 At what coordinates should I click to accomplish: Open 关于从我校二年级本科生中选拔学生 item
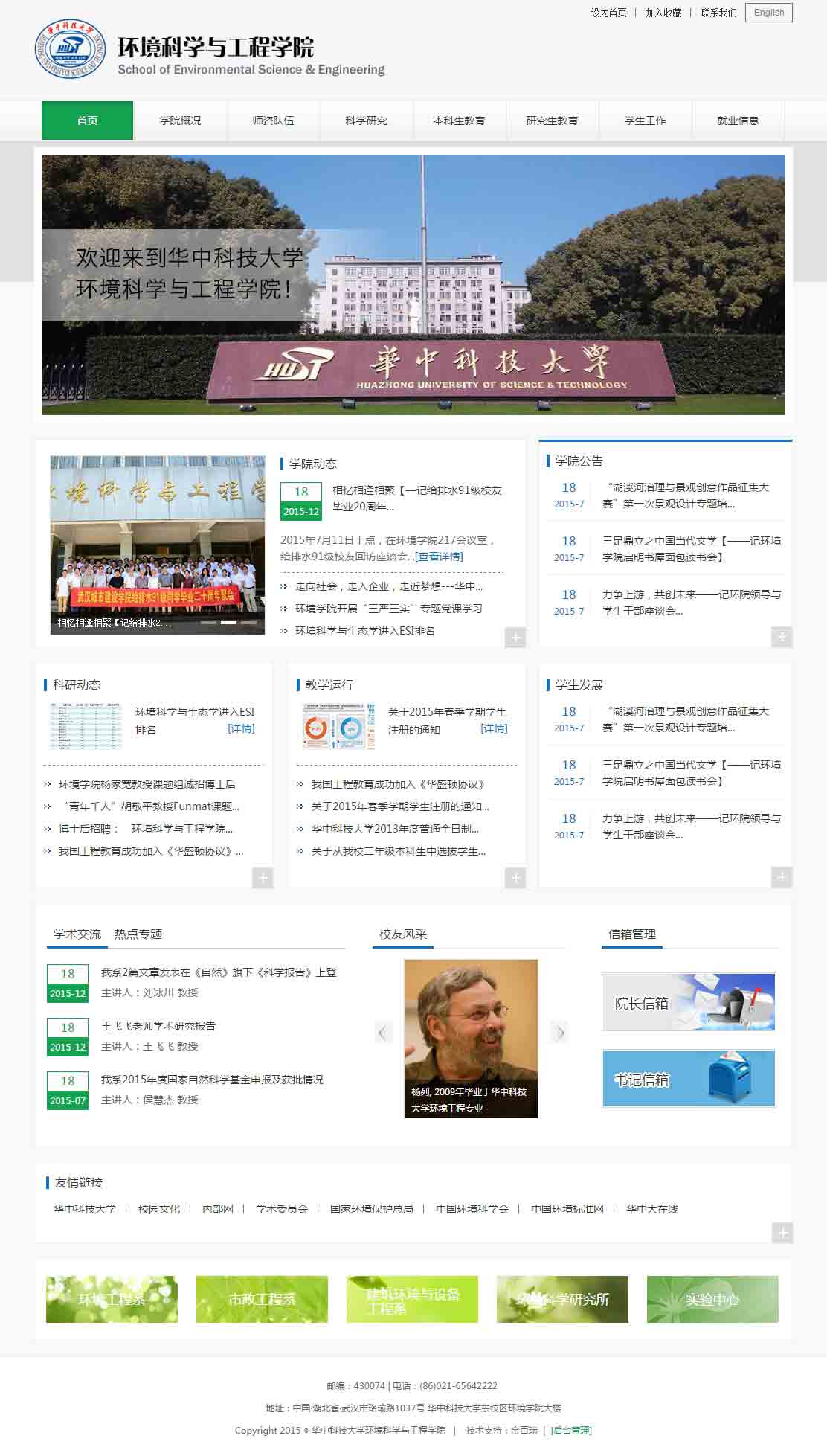tap(399, 851)
